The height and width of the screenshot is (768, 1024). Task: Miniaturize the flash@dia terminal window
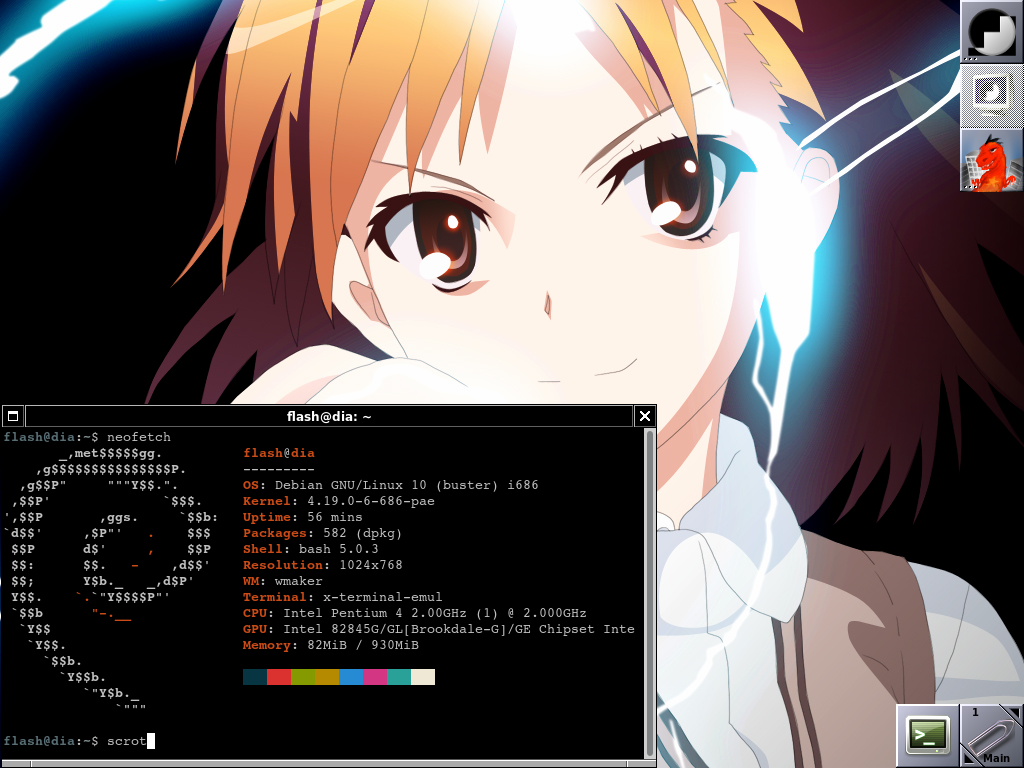13,416
